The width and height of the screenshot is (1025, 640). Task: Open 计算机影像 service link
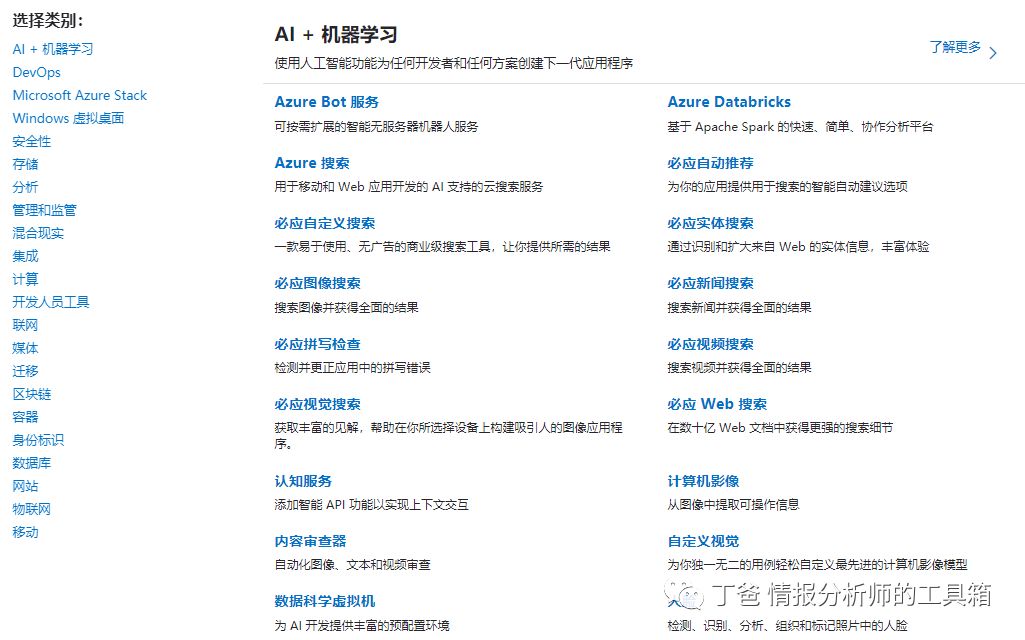click(x=703, y=481)
